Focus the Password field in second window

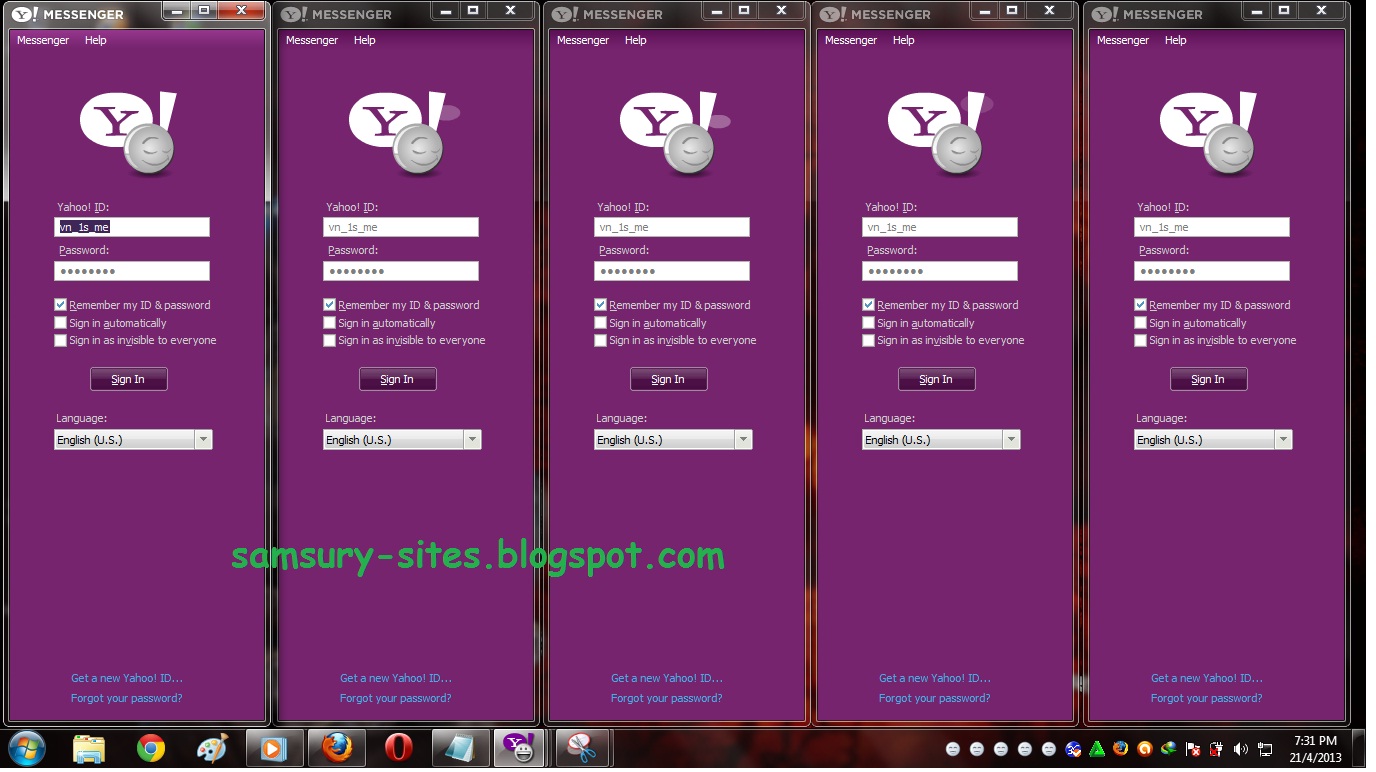coord(401,271)
